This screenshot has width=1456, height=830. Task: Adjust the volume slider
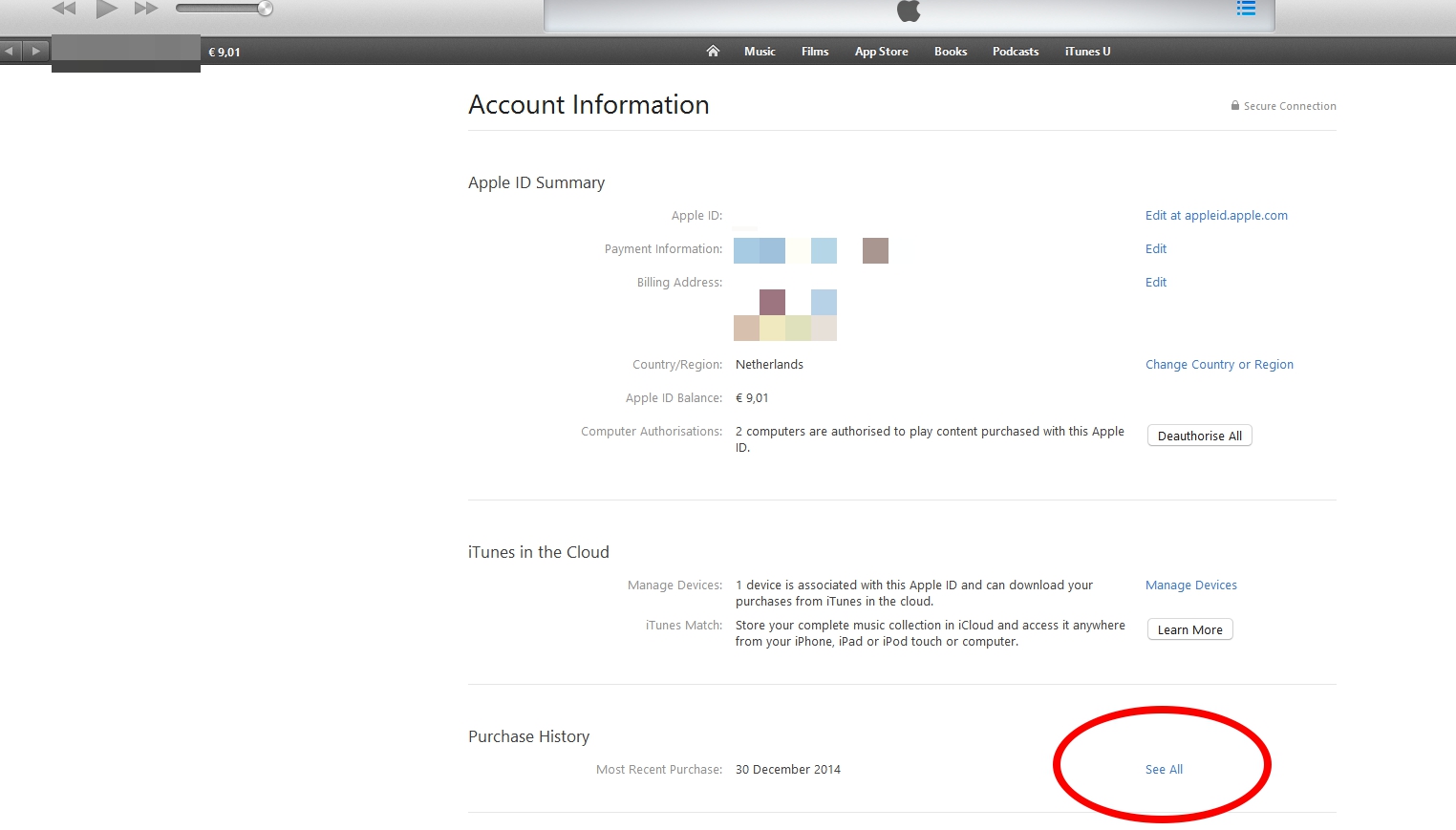225,9
